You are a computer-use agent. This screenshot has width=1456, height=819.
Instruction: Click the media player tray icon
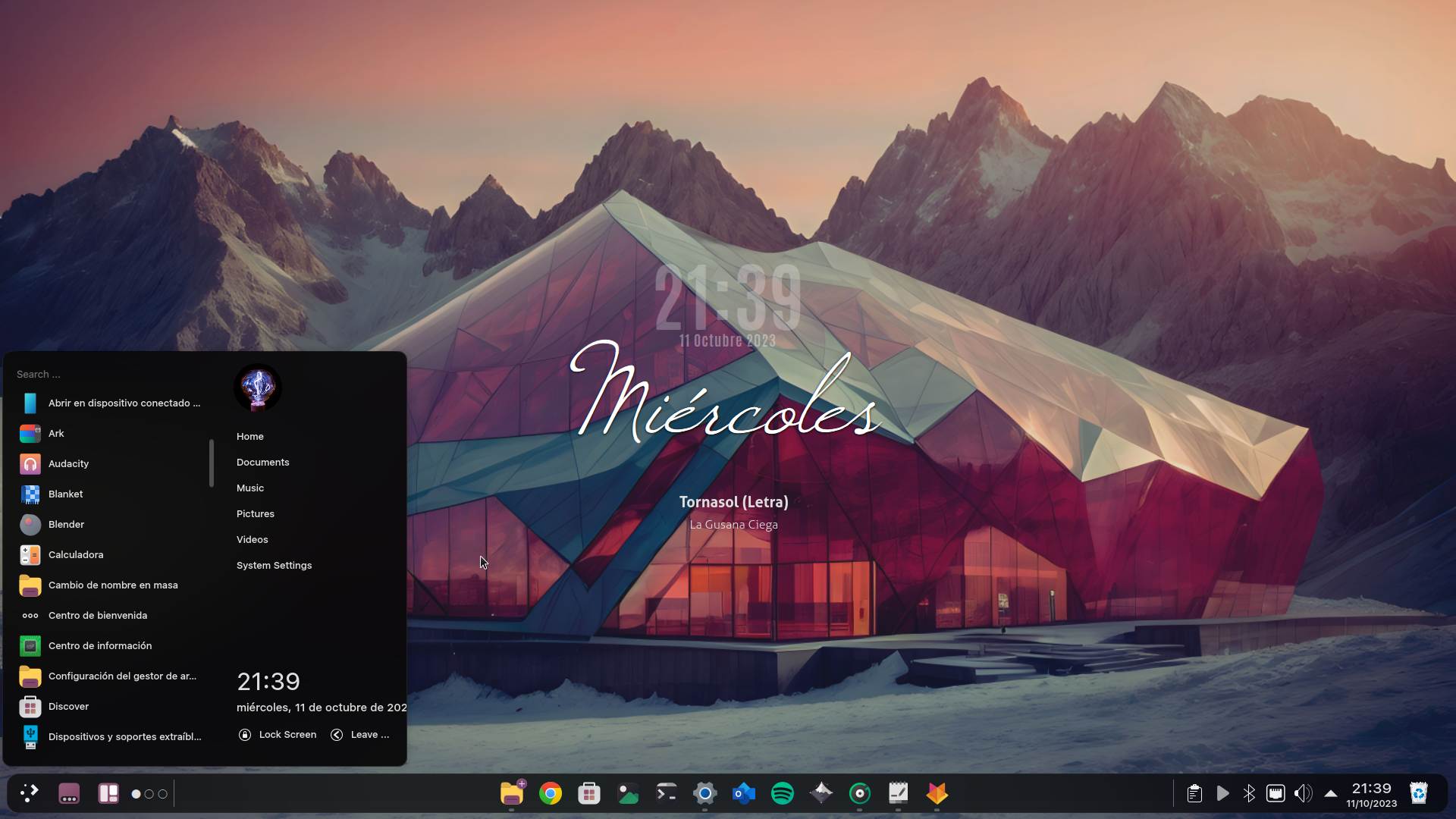(1222, 793)
